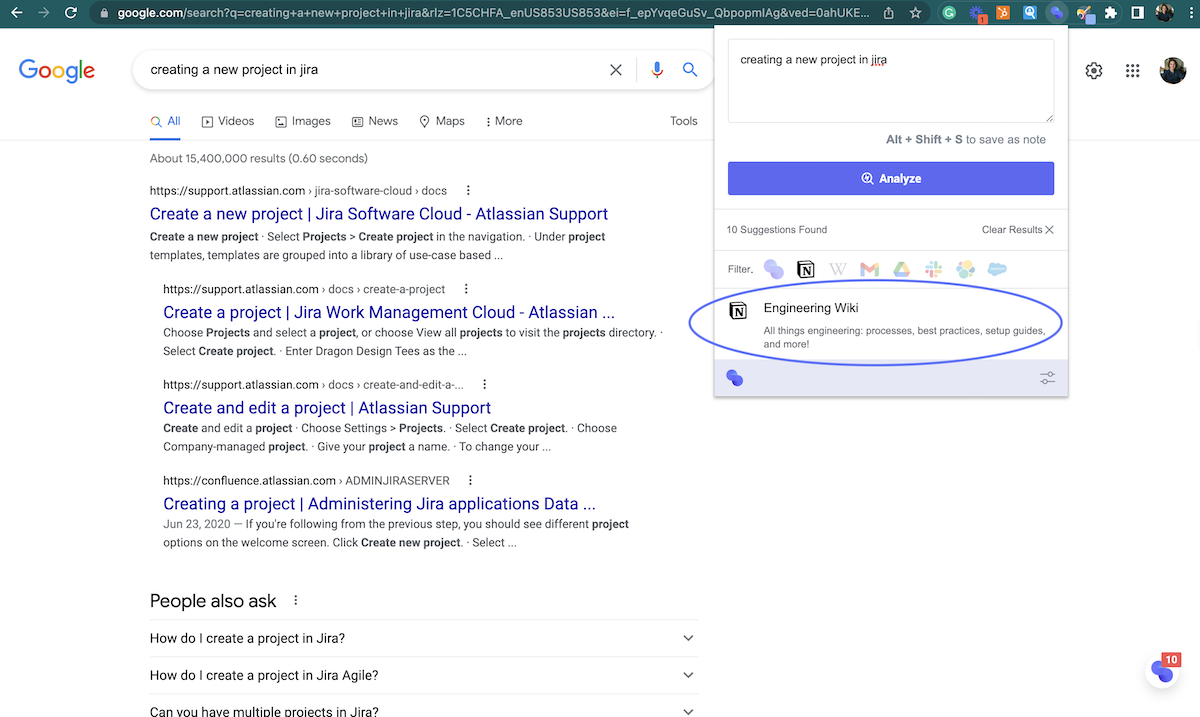Click the extension query text area
The width and height of the screenshot is (1200, 717).
coord(891,81)
